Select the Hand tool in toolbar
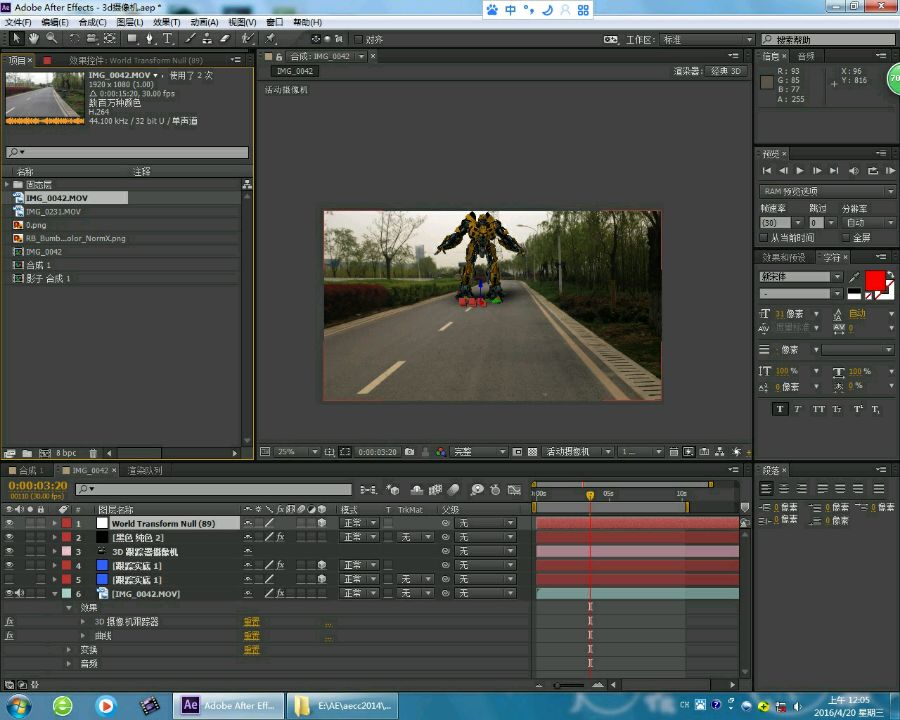 (x=33, y=39)
